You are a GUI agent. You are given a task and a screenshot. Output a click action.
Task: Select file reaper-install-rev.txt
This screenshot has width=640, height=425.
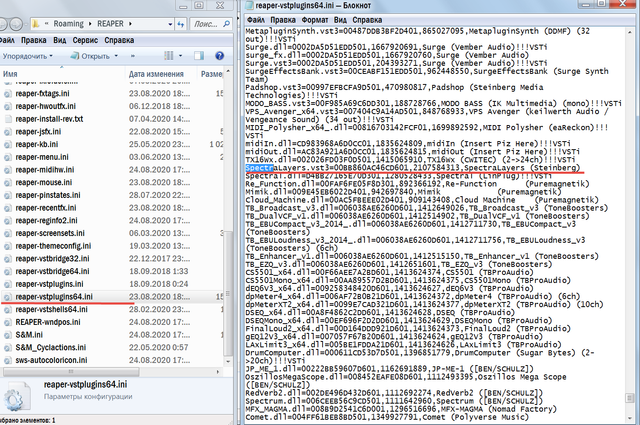49,119
